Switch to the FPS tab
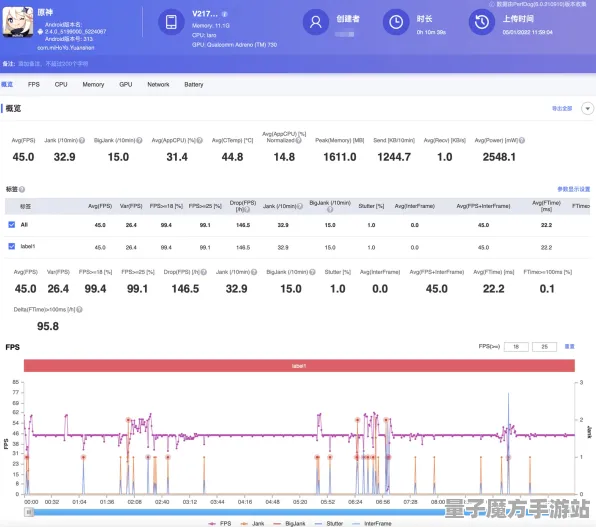The height and width of the screenshot is (527, 596). click(x=34, y=84)
